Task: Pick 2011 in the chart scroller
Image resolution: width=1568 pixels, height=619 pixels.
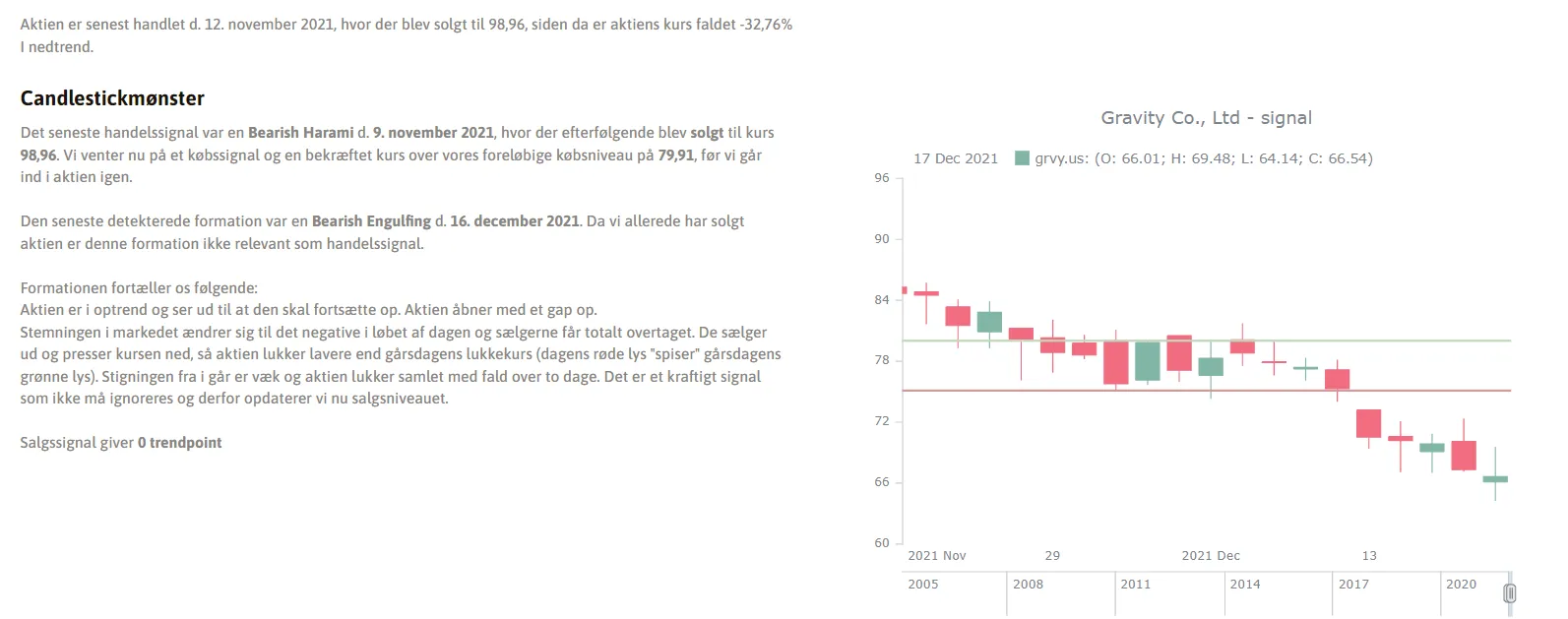Action: [x=1135, y=585]
